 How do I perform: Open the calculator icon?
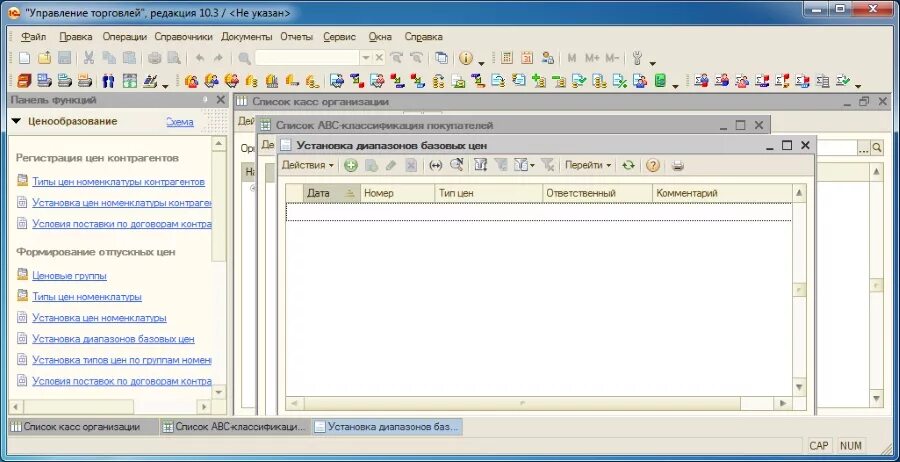click(x=506, y=58)
